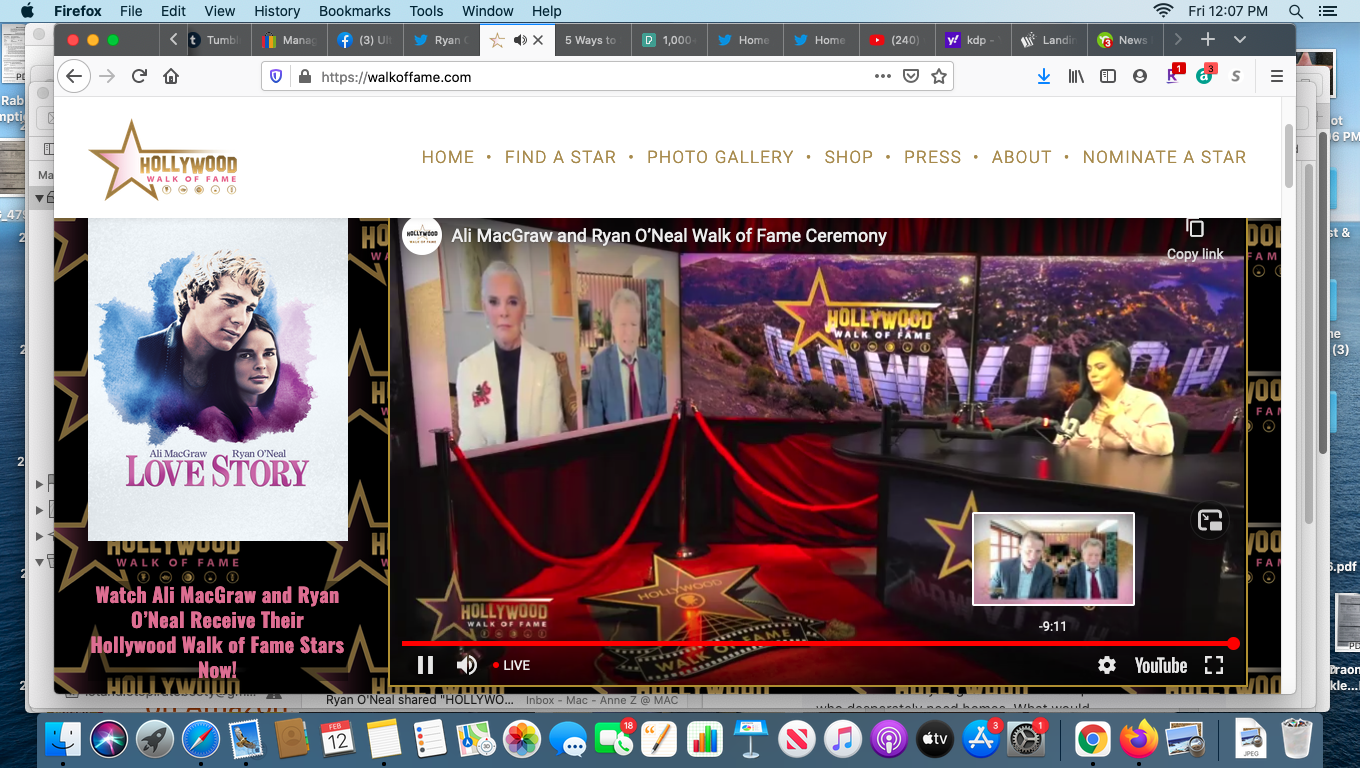This screenshot has width=1360, height=768.
Task: Switch to the News tab
Action: (x=1123, y=40)
